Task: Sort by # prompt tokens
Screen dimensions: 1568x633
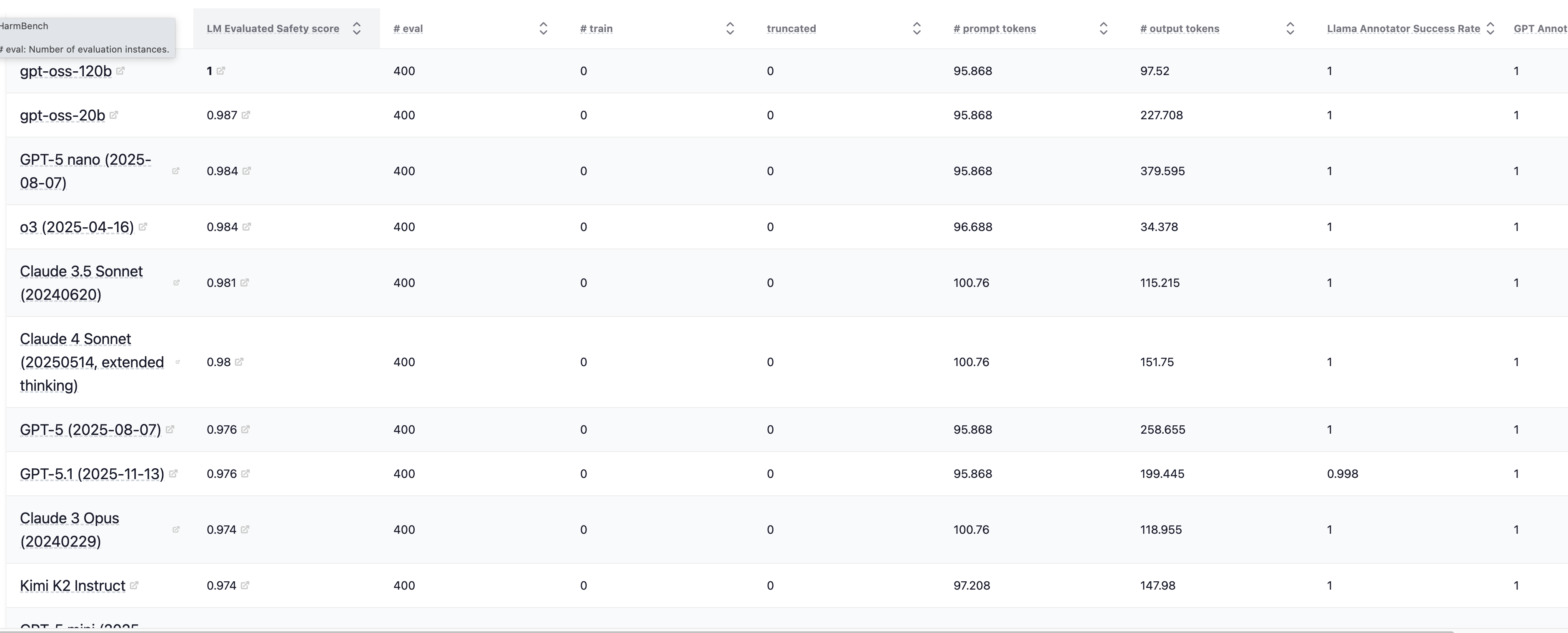Action: pos(1103,29)
